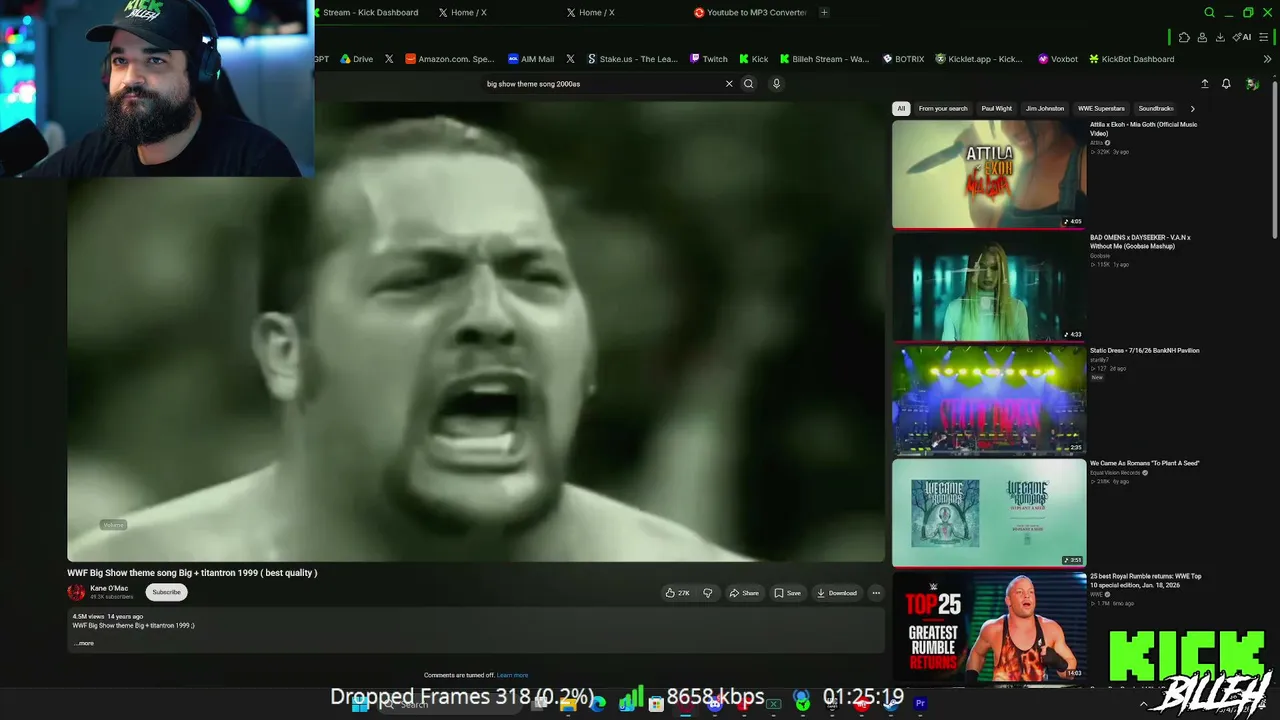Switch to Stream - Kick Dashboard tab
The image size is (1280, 720).
(x=365, y=13)
